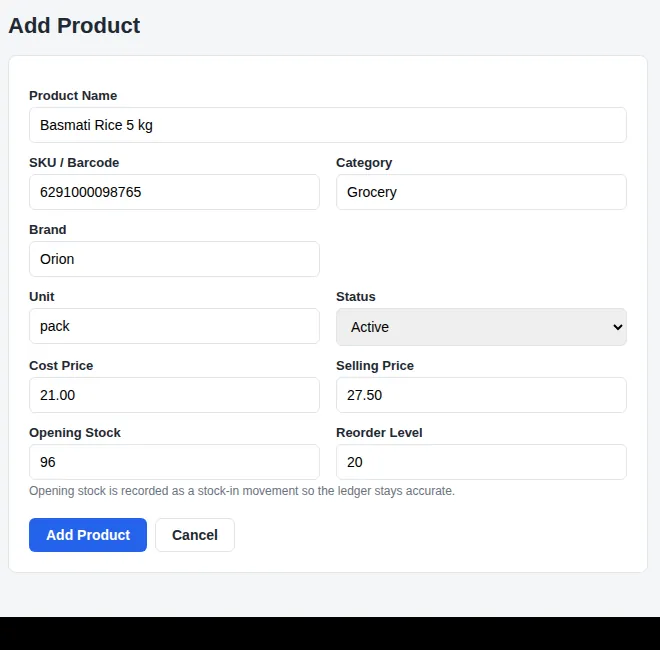Screen dimensions: 660x650
Task: Select the Category field containing Grocery
Action: 481,192
